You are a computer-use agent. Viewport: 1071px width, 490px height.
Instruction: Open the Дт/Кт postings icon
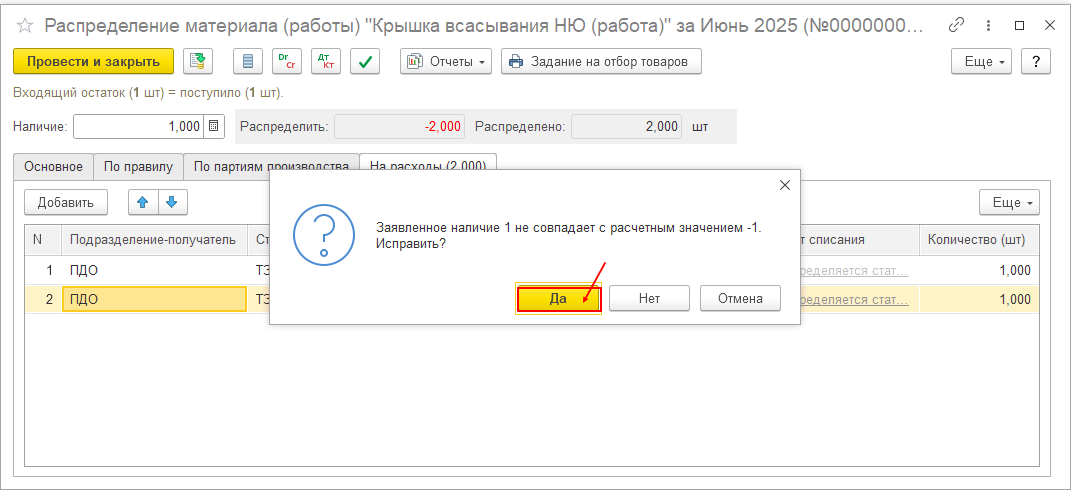(326, 62)
